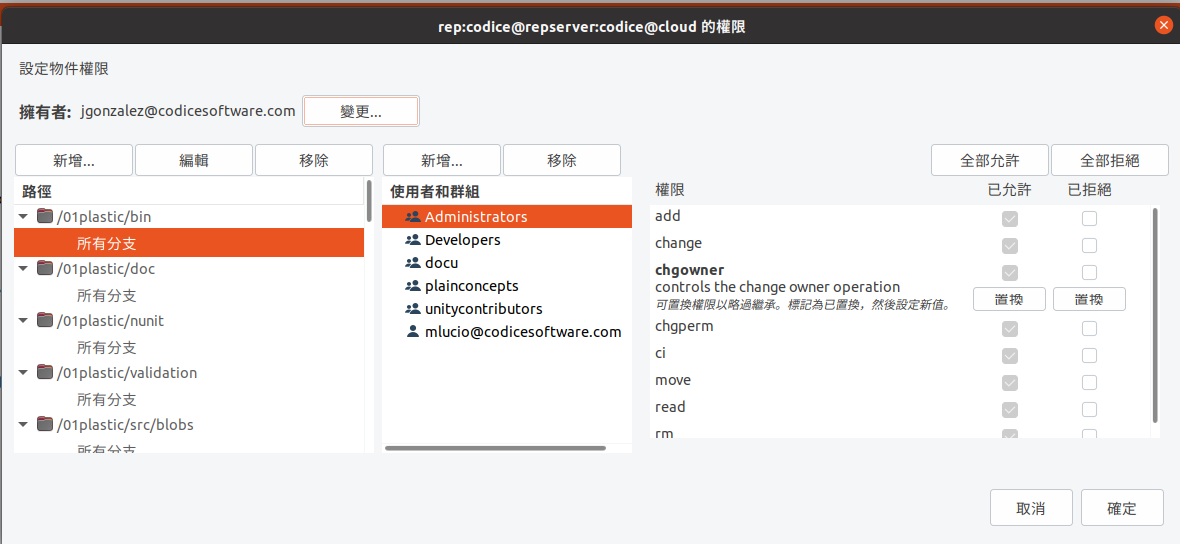Screen dimensions: 1180x544
Task: Toggle the denied checkbox for read
Action: tap(1089, 410)
